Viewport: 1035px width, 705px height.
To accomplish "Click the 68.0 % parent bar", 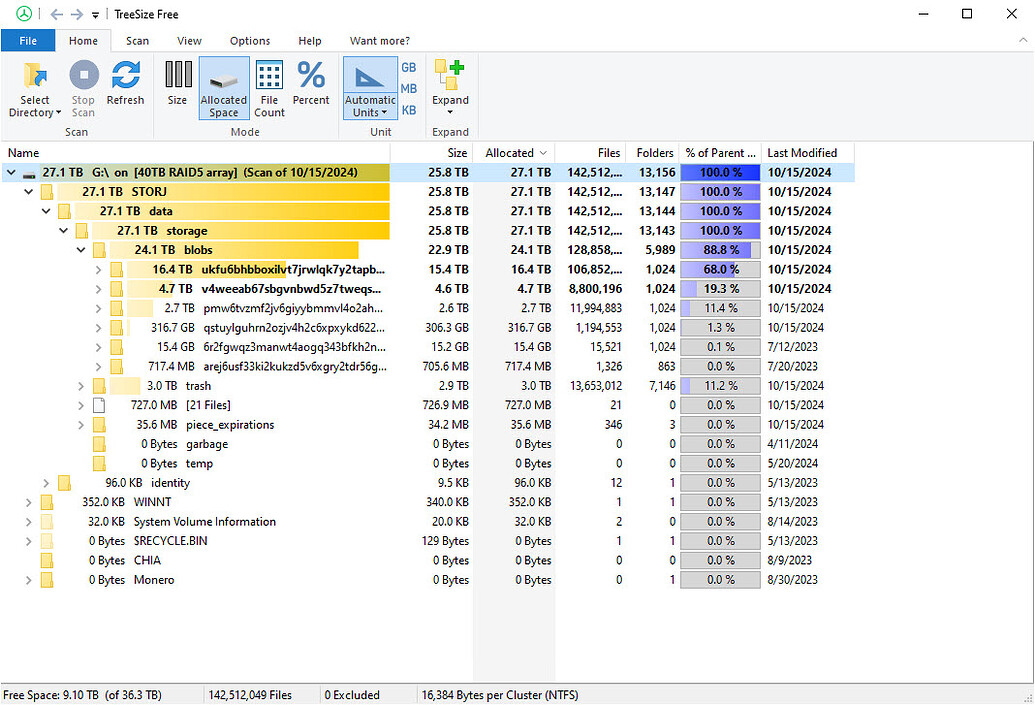I will point(720,269).
